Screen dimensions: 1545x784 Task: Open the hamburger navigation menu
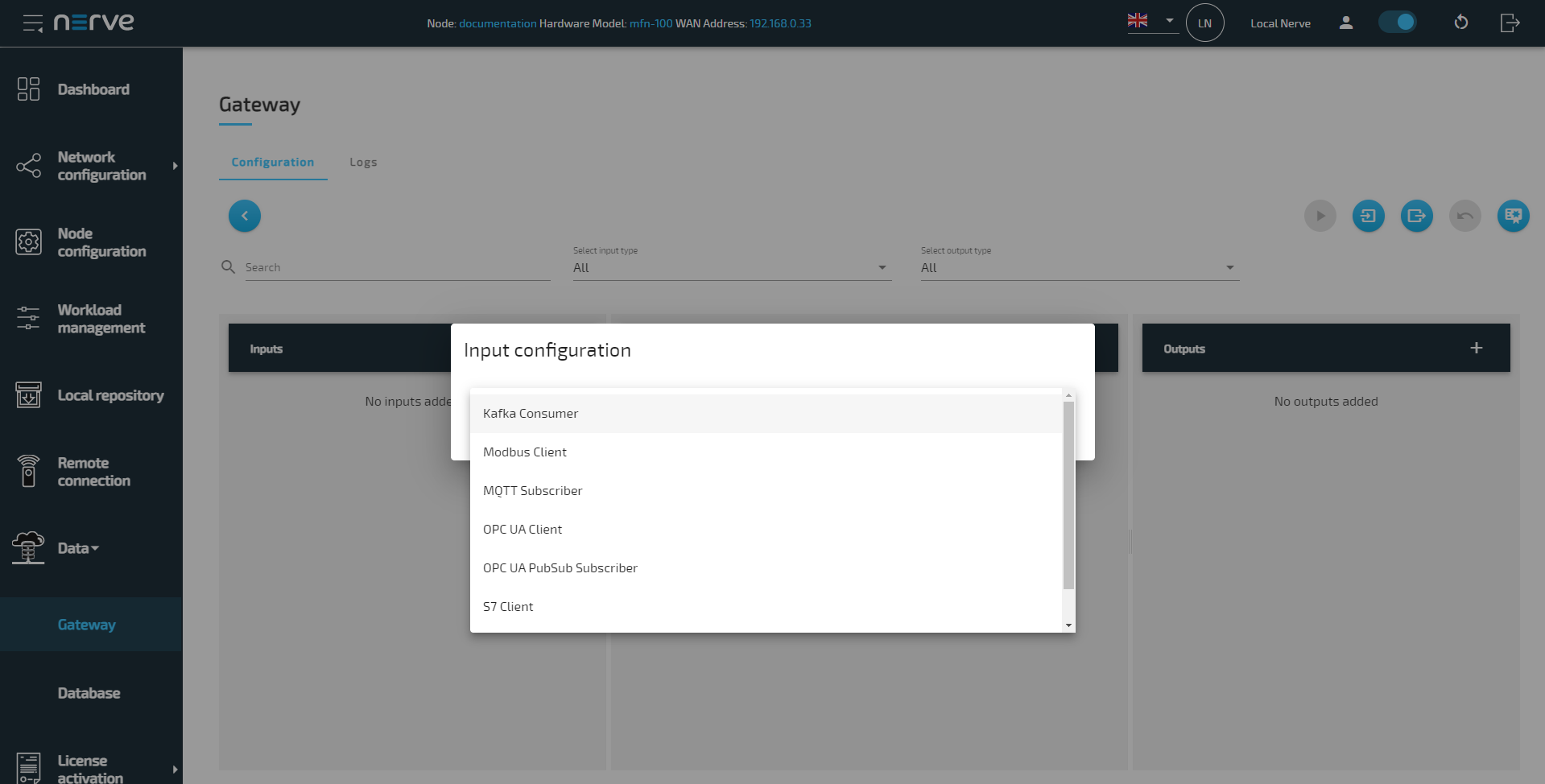(32, 23)
